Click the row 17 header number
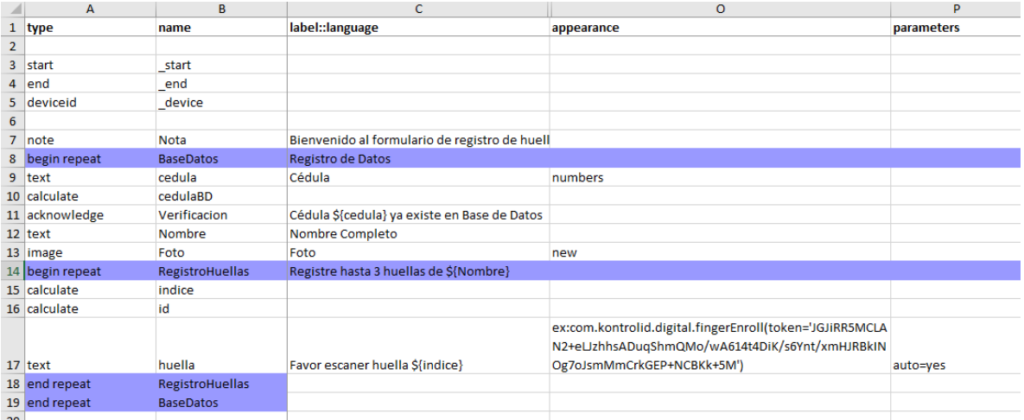 coord(11,365)
